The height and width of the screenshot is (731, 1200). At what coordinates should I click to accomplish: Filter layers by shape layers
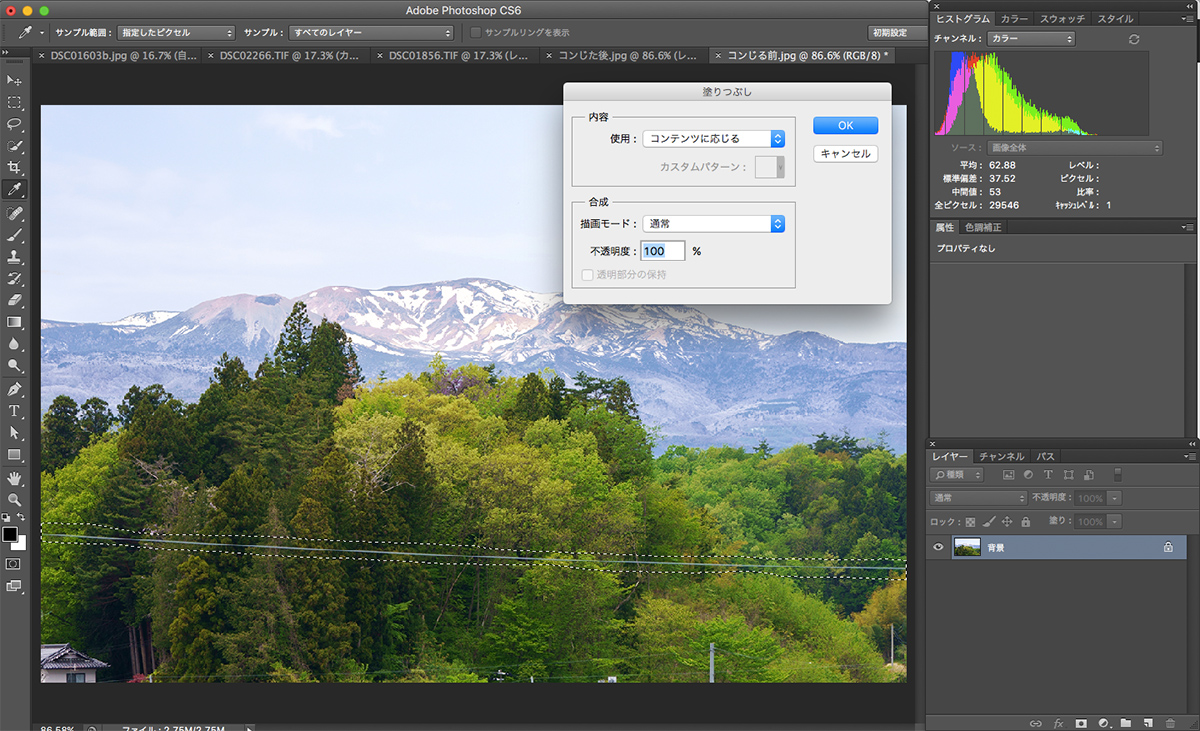(1068, 474)
